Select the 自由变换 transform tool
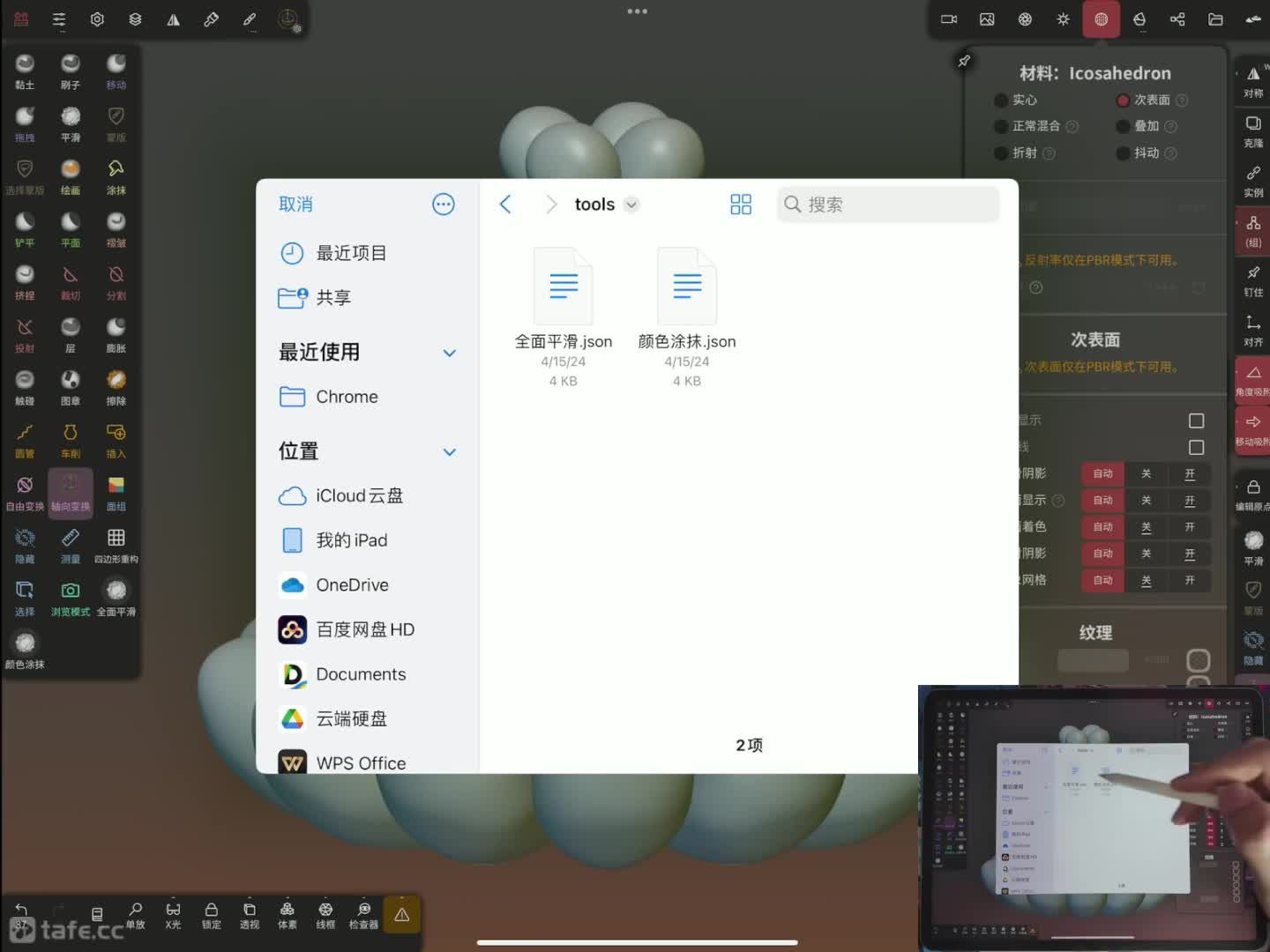The image size is (1270, 952). [25, 493]
